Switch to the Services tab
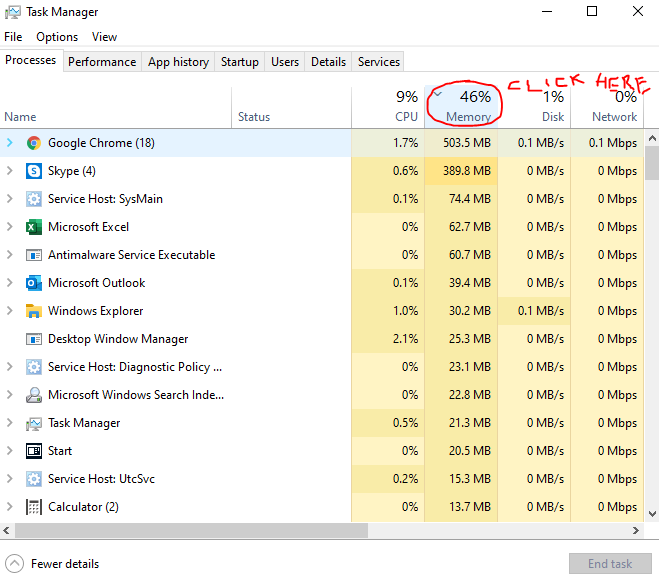 point(379,62)
